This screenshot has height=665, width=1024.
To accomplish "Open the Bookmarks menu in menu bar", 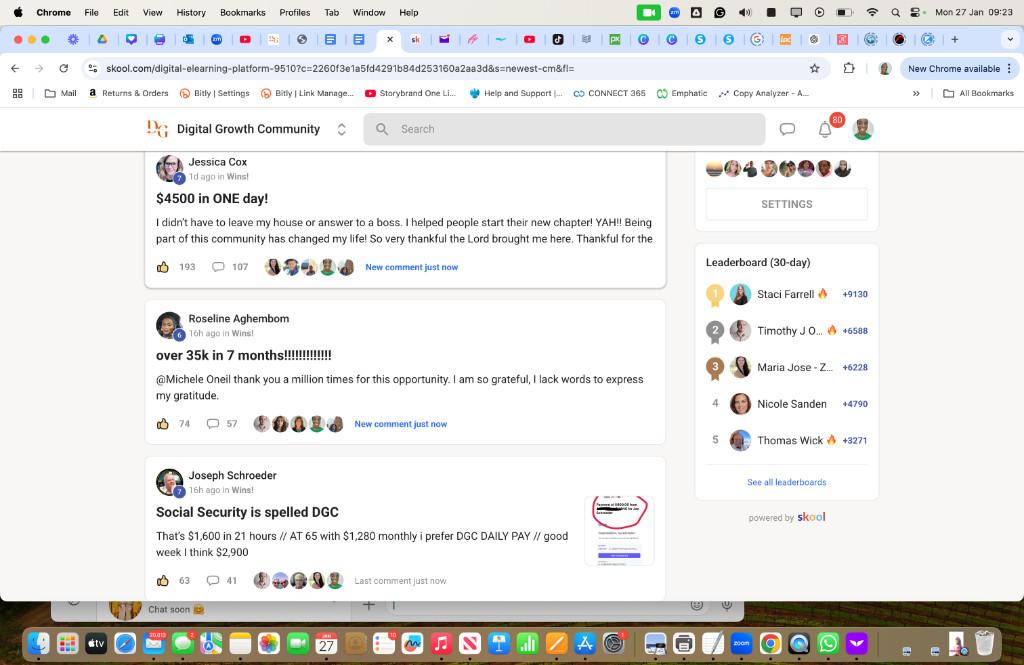I will pos(242,12).
